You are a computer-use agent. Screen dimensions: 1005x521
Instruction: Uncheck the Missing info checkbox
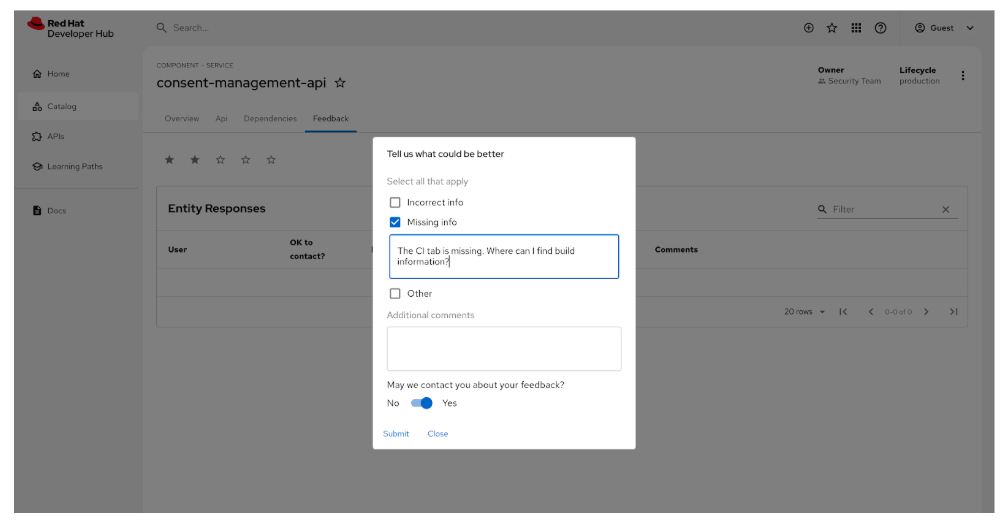[395, 222]
